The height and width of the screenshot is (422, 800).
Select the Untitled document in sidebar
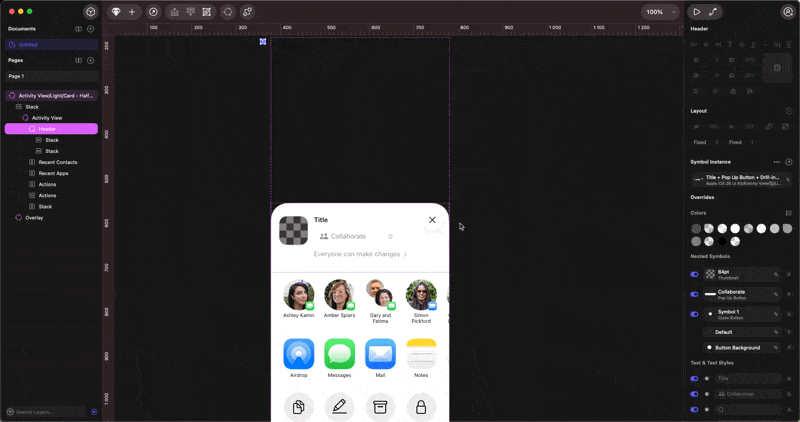52,44
